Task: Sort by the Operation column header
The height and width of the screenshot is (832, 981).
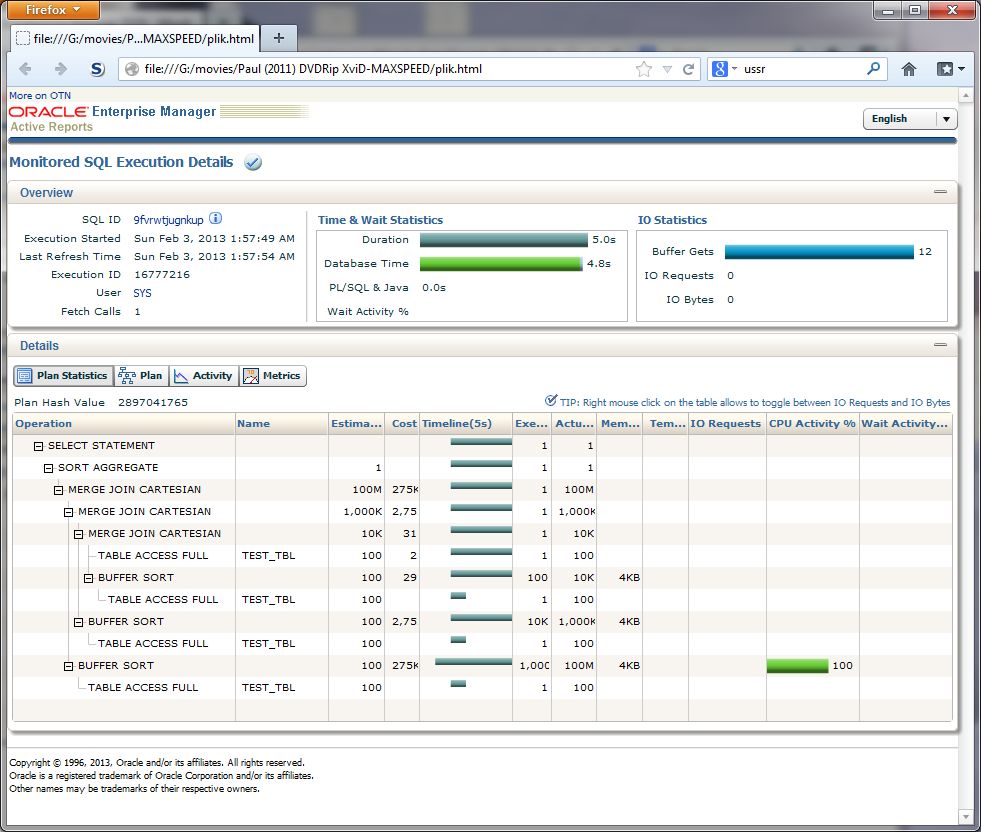Action: [124, 424]
